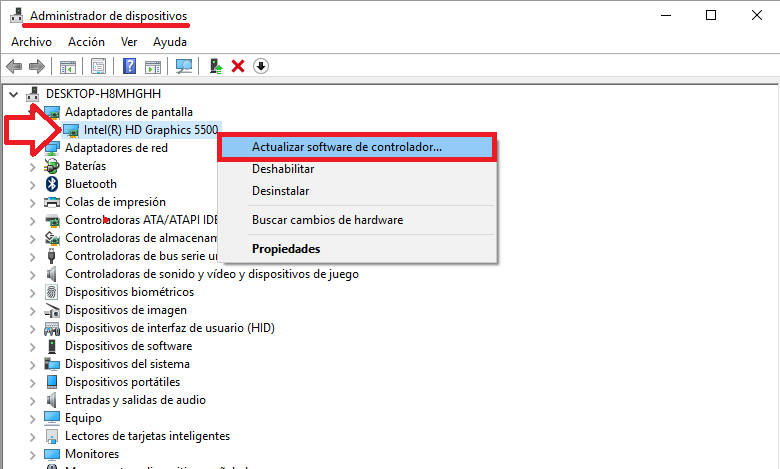Click the biometric devices fingerprint icon
The width and height of the screenshot is (780, 469).
click(51, 292)
